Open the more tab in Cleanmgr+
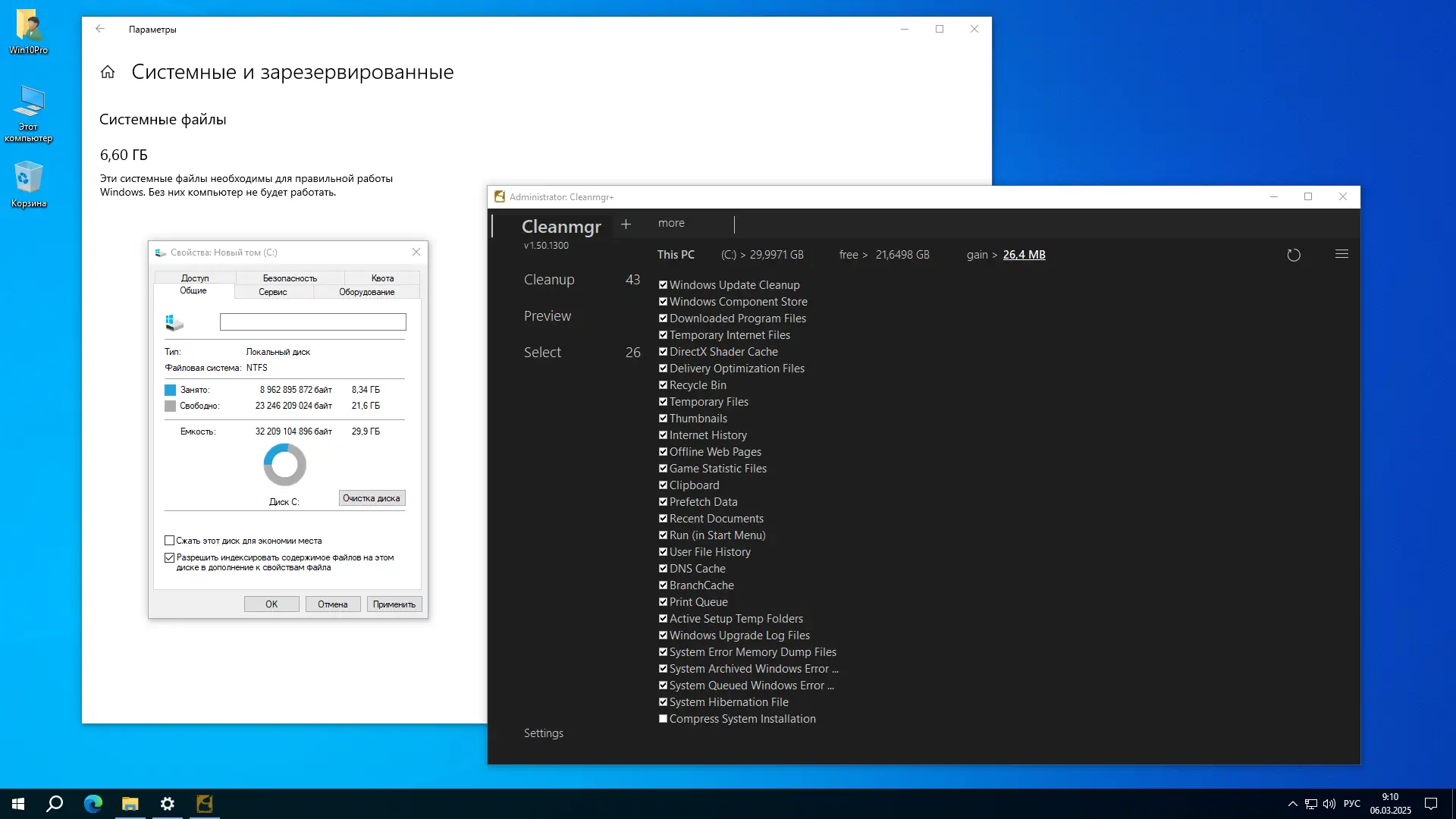The height and width of the screenshot is (819, 1456). click(x=671, y=223)
